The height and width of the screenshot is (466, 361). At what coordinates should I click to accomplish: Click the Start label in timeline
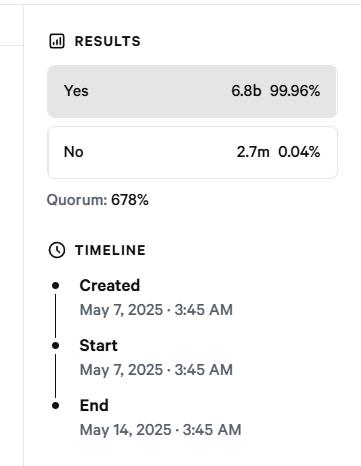[98, 346]
